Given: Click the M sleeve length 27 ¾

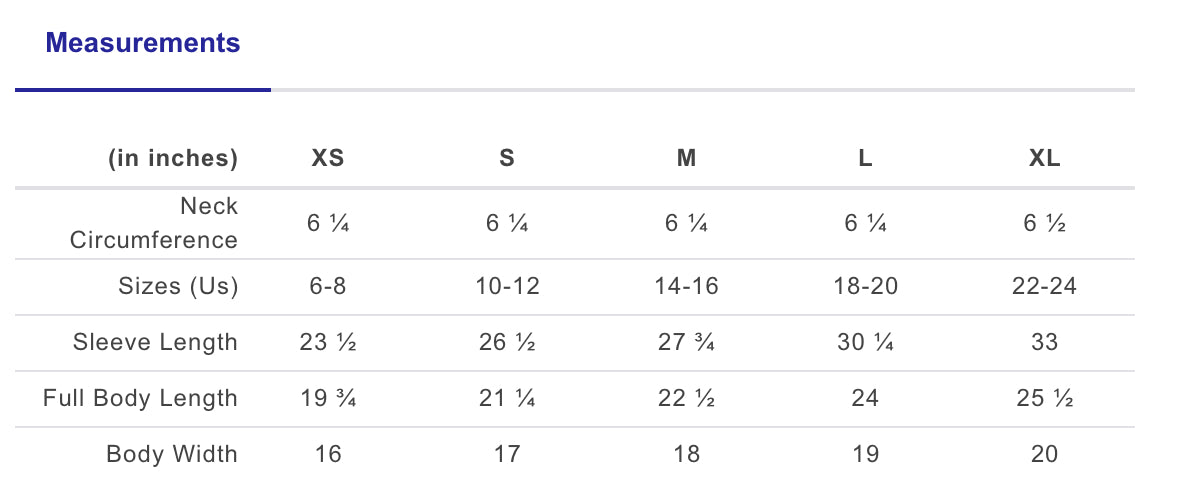Looking at the screenshot, I should (686, 342).
